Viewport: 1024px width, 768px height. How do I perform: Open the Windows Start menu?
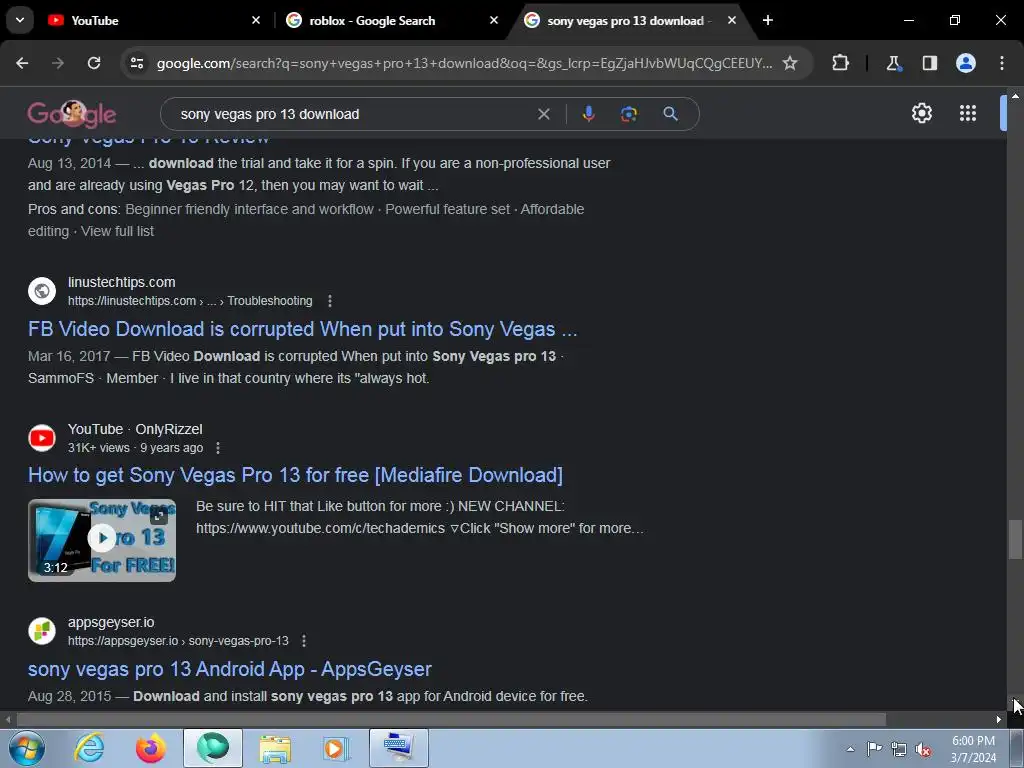(x=27, y=748)
